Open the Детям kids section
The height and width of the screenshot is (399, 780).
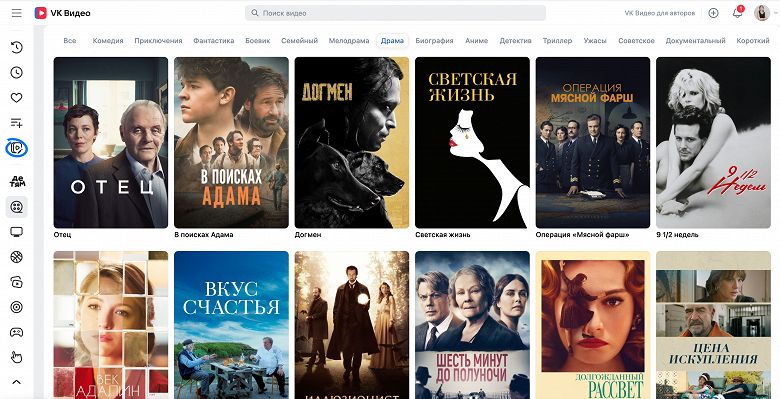coord(17,181)
